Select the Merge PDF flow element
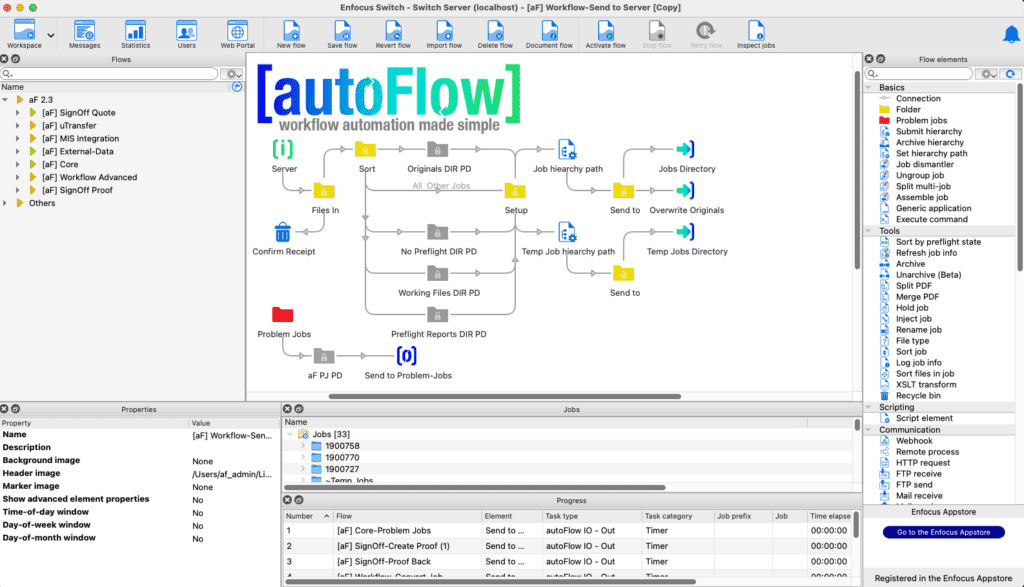 click(x=917, y=297)
